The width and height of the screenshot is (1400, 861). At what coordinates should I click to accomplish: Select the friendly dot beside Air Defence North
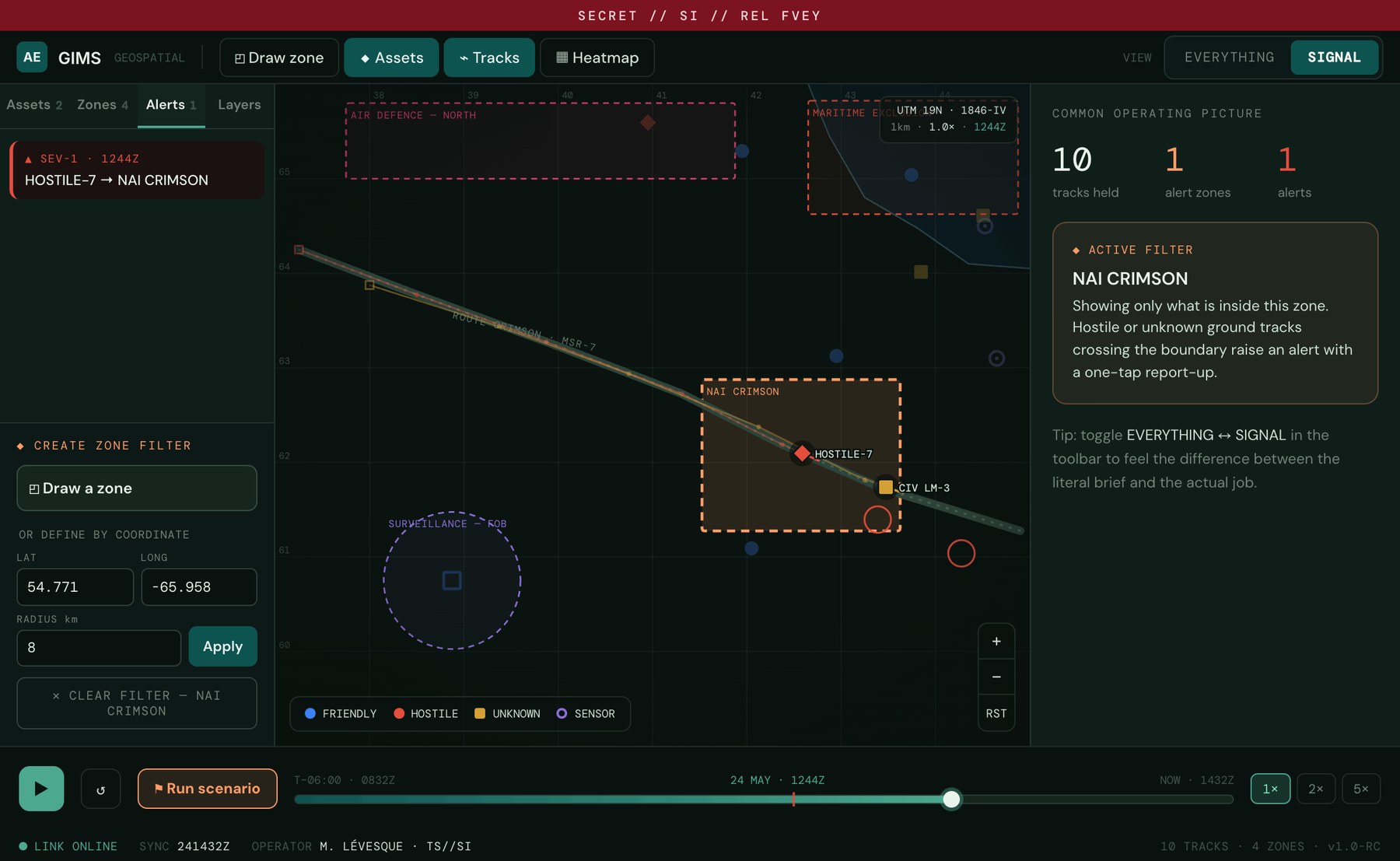pyautogui.click(x=742, y=151)
